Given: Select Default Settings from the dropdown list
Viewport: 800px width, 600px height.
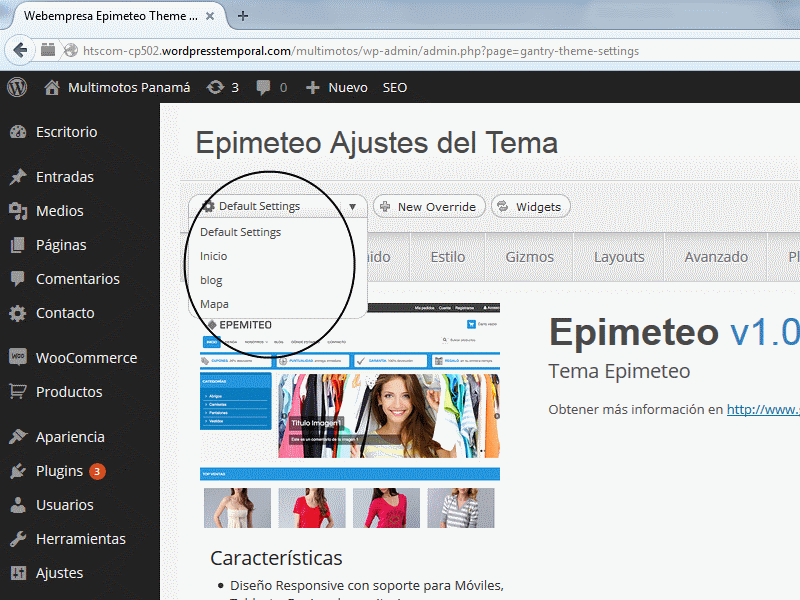Looking at the screenshot, I should click(240, 232).
